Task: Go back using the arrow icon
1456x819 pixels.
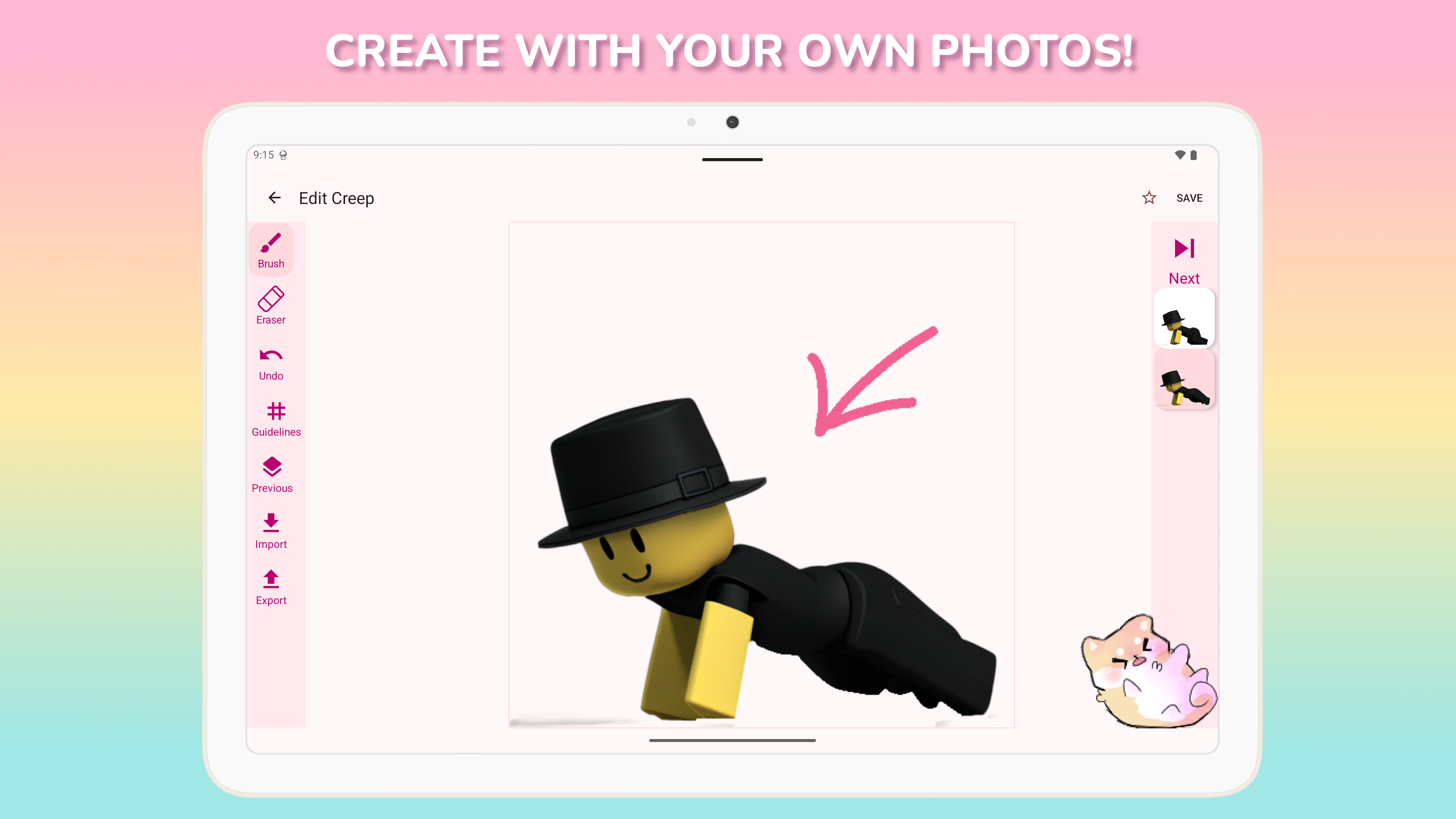Action: [x=275, y=198]
